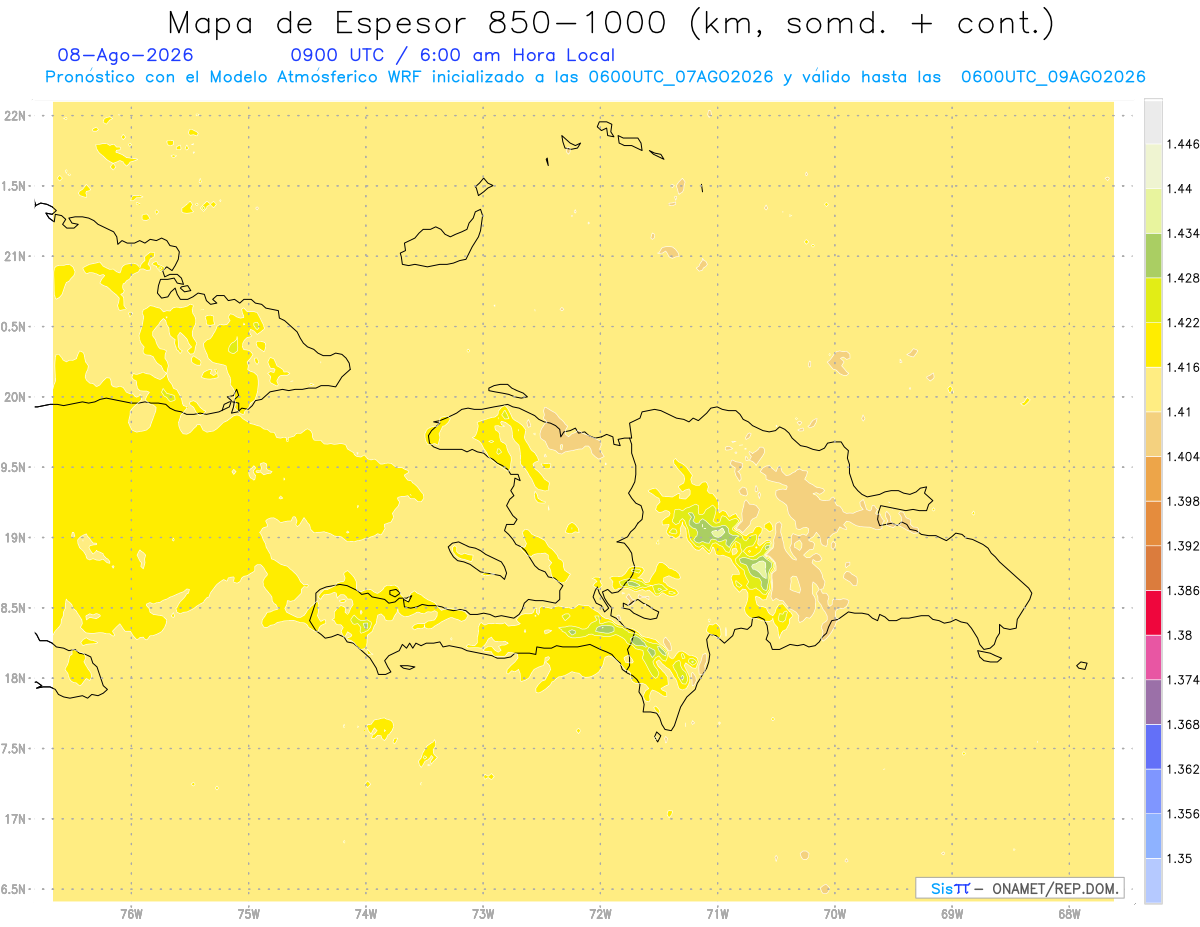The width and height of the screenshot is (1200, 927).
Task: Click the legend value '1.428'
Action: [x=1184, y=278]
